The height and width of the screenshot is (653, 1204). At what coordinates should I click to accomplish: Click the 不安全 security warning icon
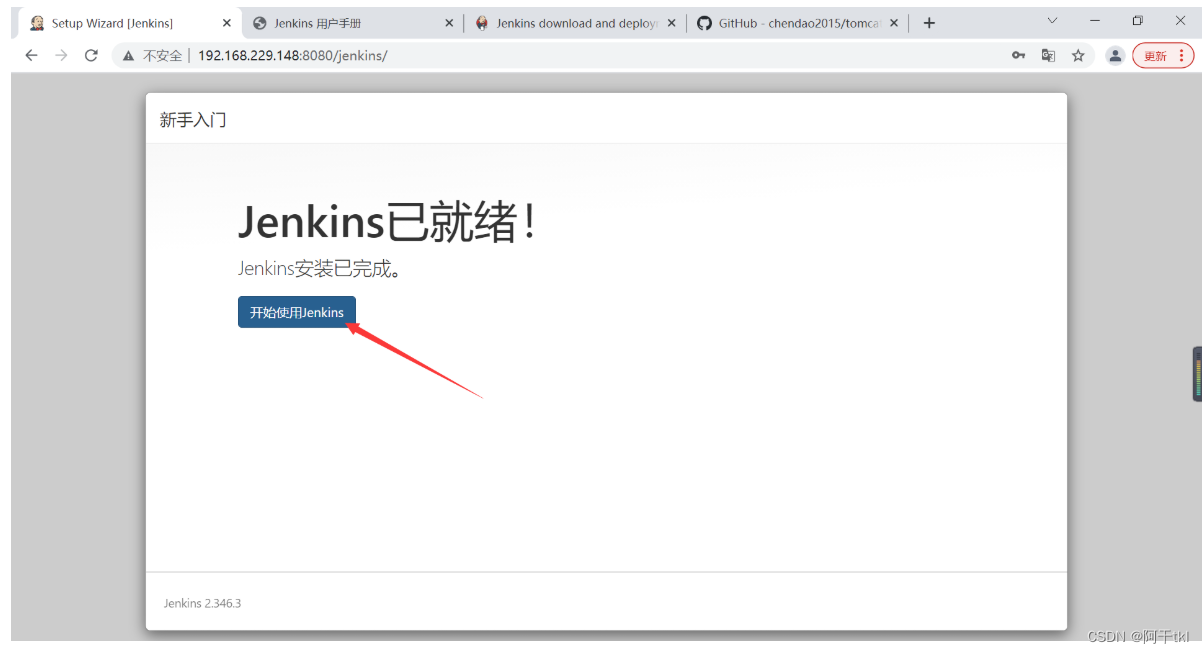[129, 56]
